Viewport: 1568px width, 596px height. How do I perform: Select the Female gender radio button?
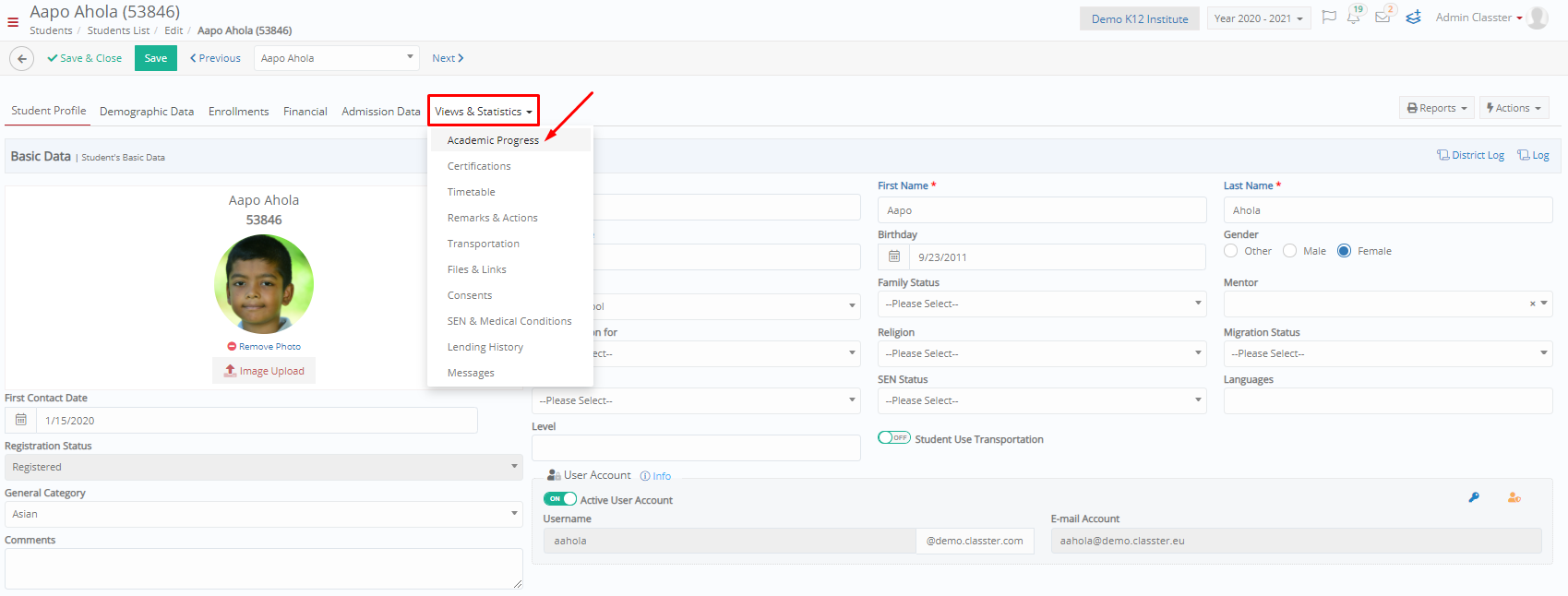(1345, 251)
